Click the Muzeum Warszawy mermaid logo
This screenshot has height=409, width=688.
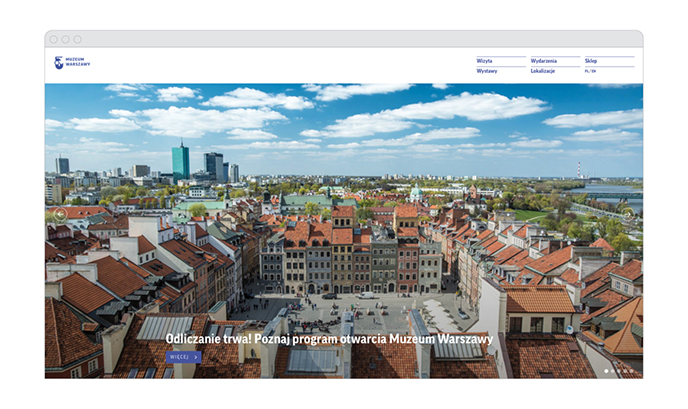[59, 63]
